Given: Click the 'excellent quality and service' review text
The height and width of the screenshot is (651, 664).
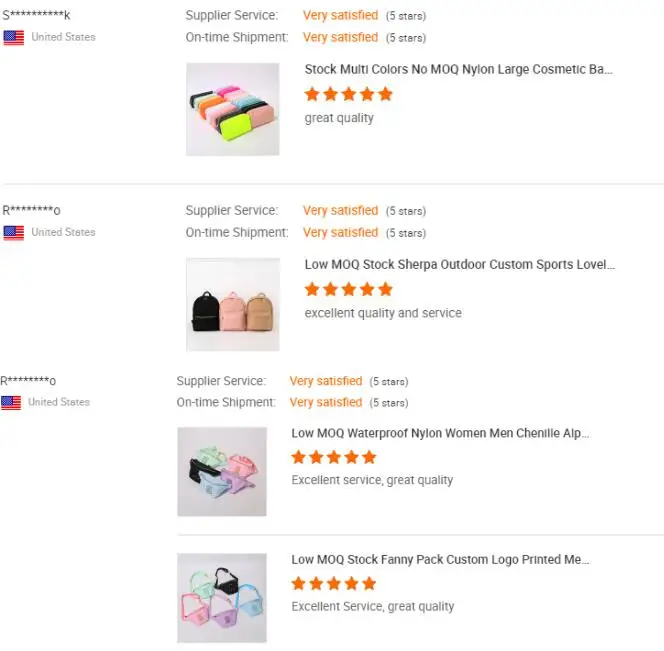Looking at the screenshot, I should click(383, 313).
